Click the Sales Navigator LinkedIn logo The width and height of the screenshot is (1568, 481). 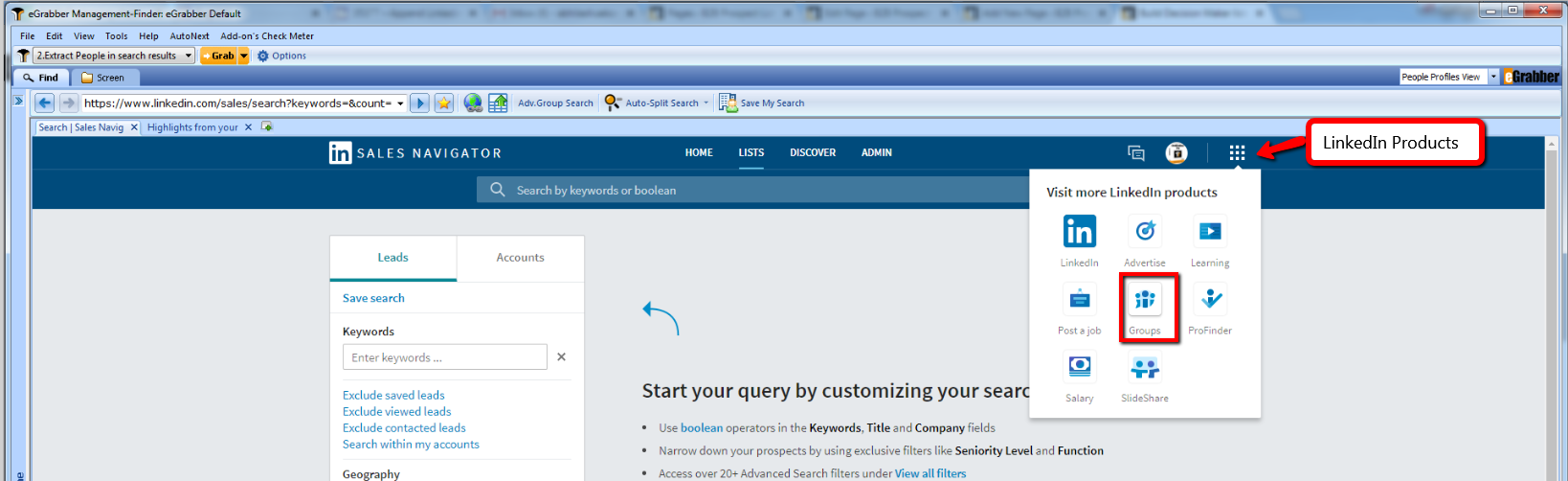340,152
